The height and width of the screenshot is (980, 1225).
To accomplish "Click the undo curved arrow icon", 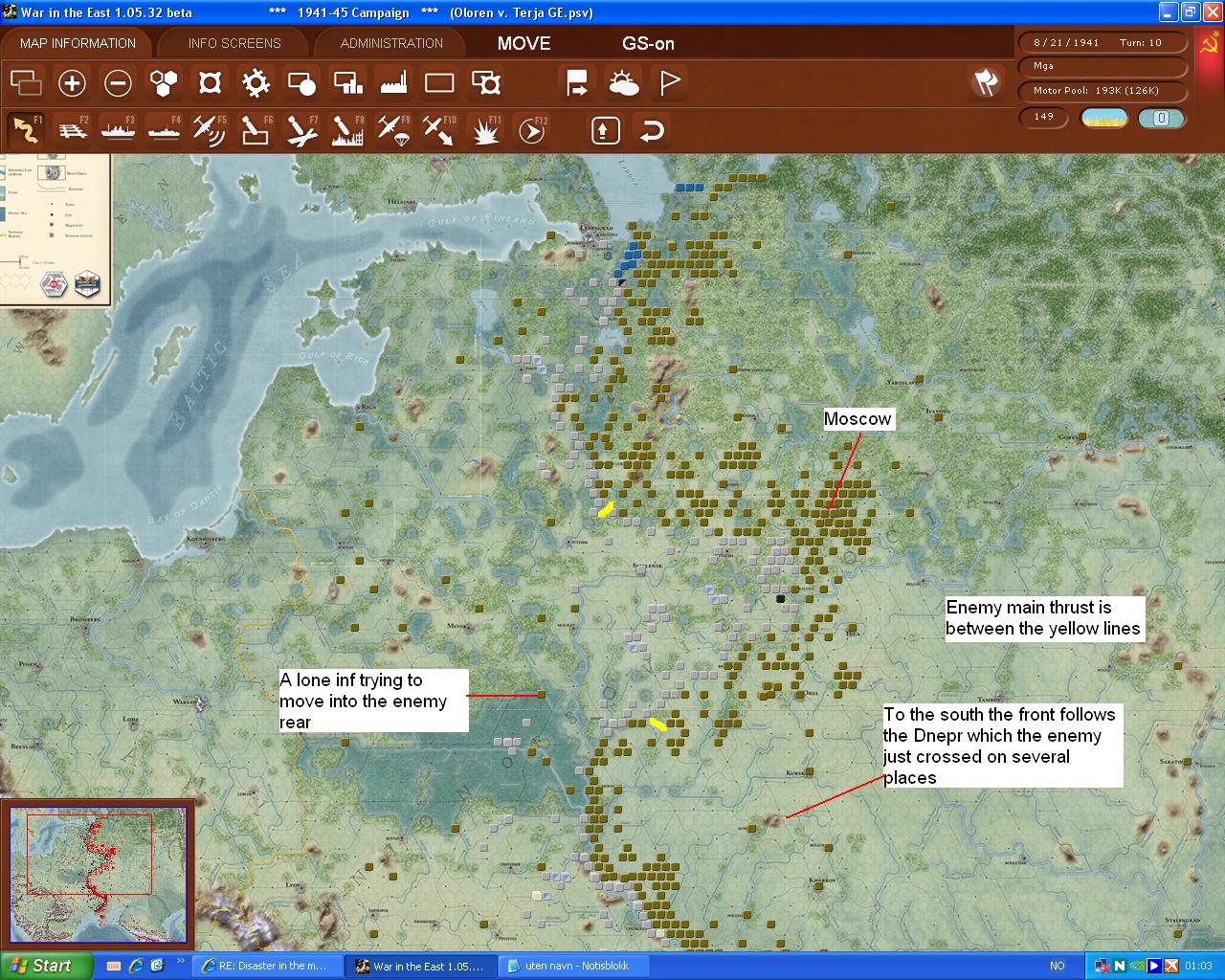I will [652, 130].
